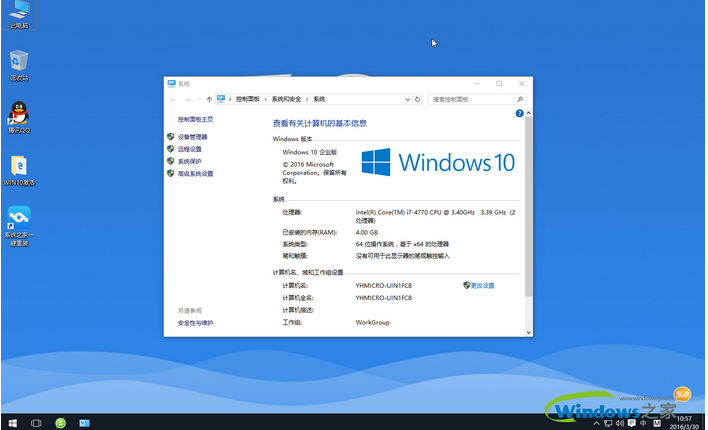Open 远程设置 remote settings link
This screenshot has height=430, width=708.
pos(190,149)
